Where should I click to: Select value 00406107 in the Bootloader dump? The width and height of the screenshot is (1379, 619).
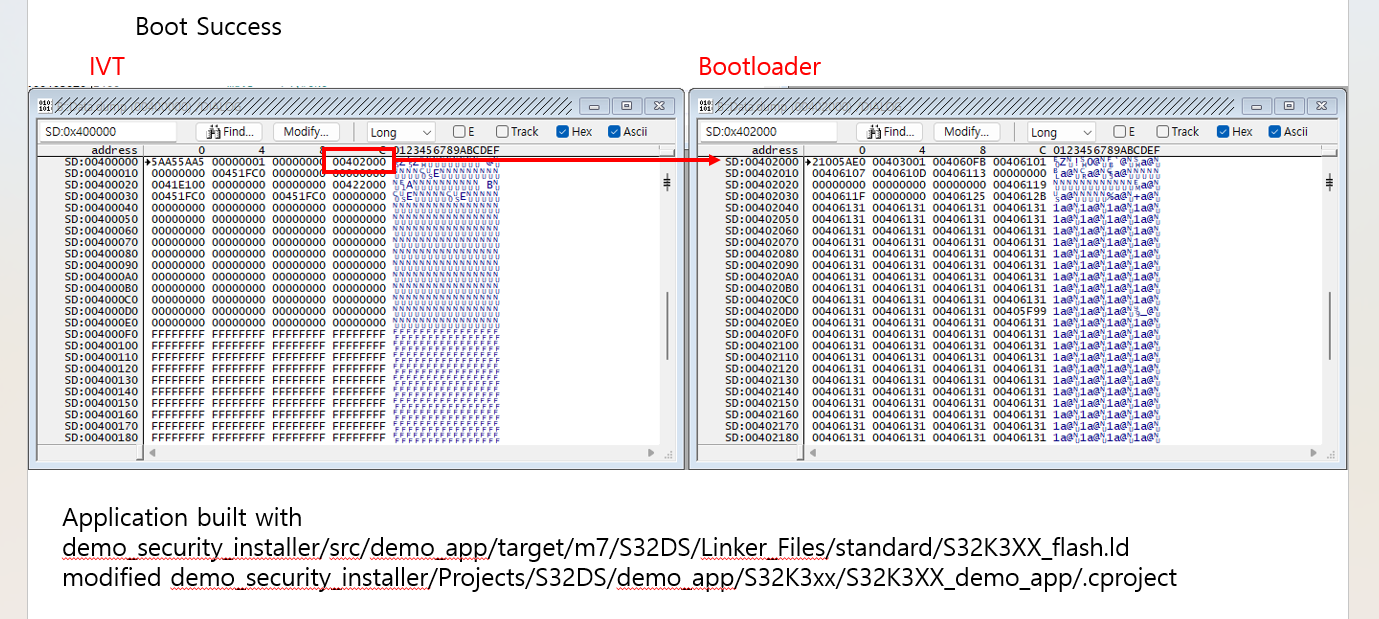(x=838, y=173)
